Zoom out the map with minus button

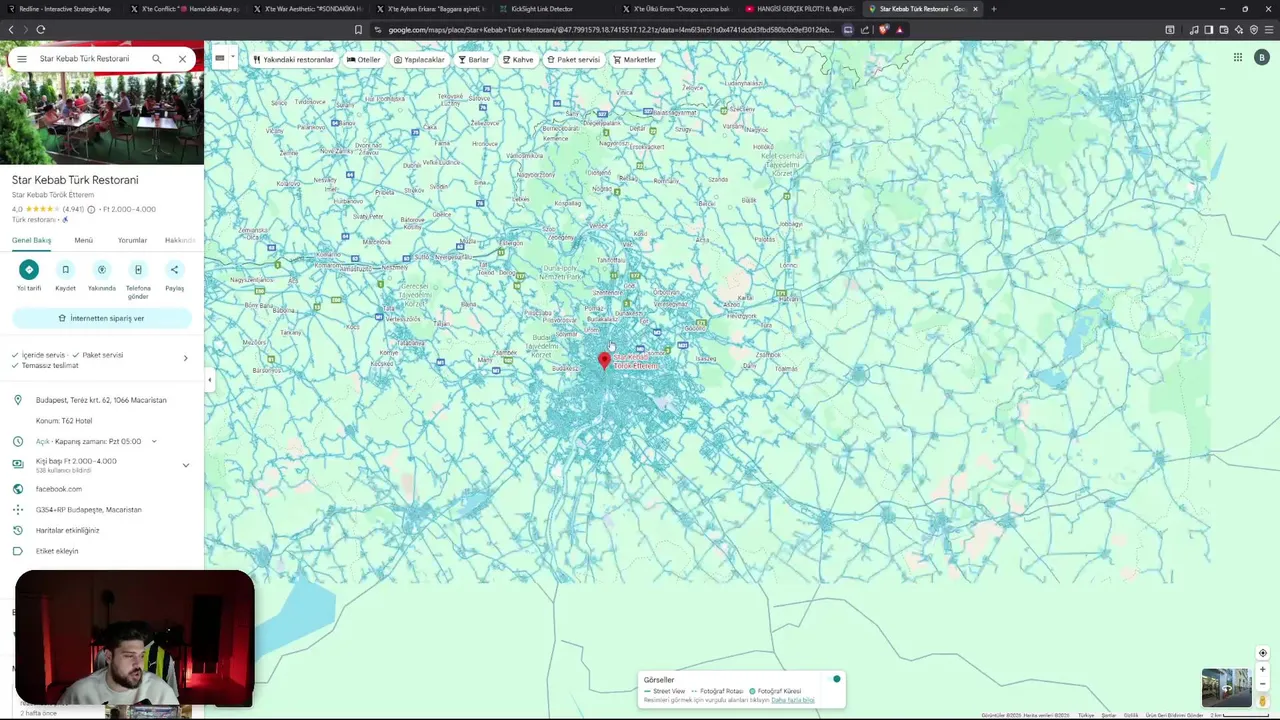coord(1263,684)
